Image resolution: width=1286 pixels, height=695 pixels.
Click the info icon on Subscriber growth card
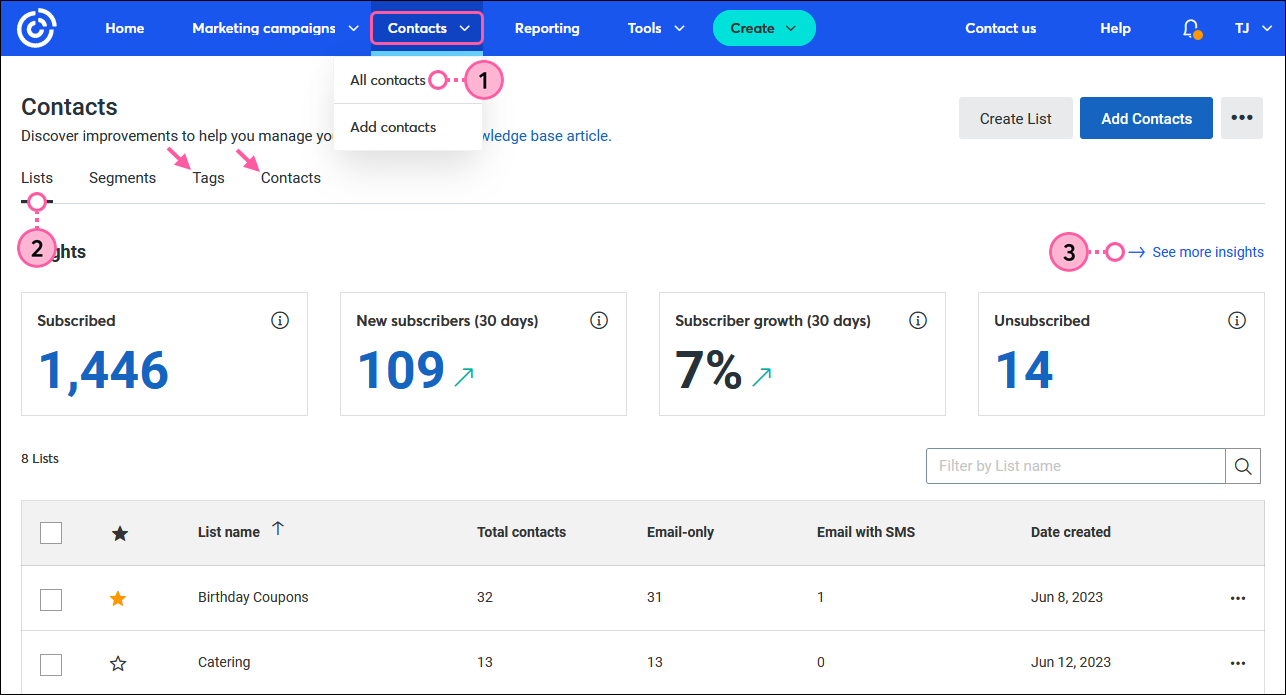click(x=918, y=320)
